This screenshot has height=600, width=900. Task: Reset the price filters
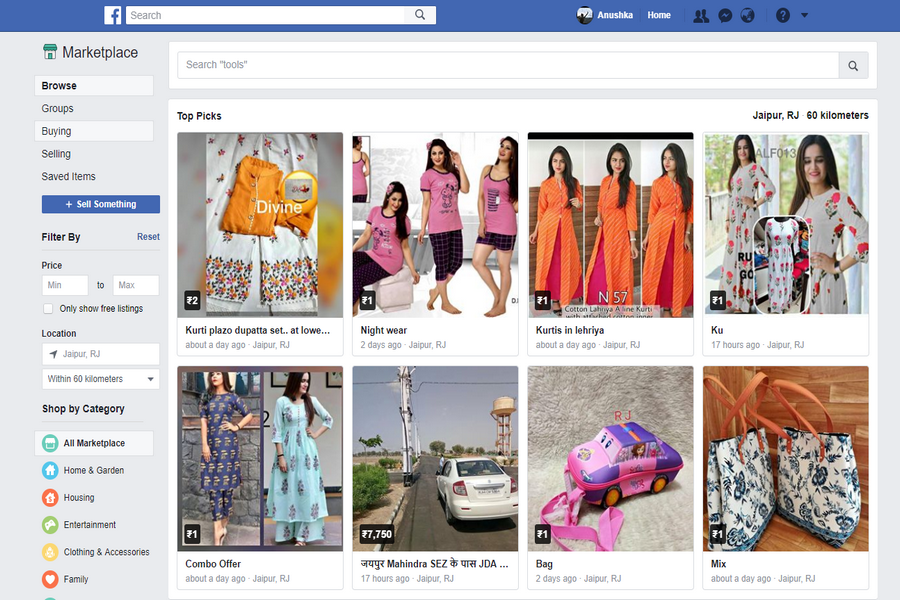[x=148, y=236]
